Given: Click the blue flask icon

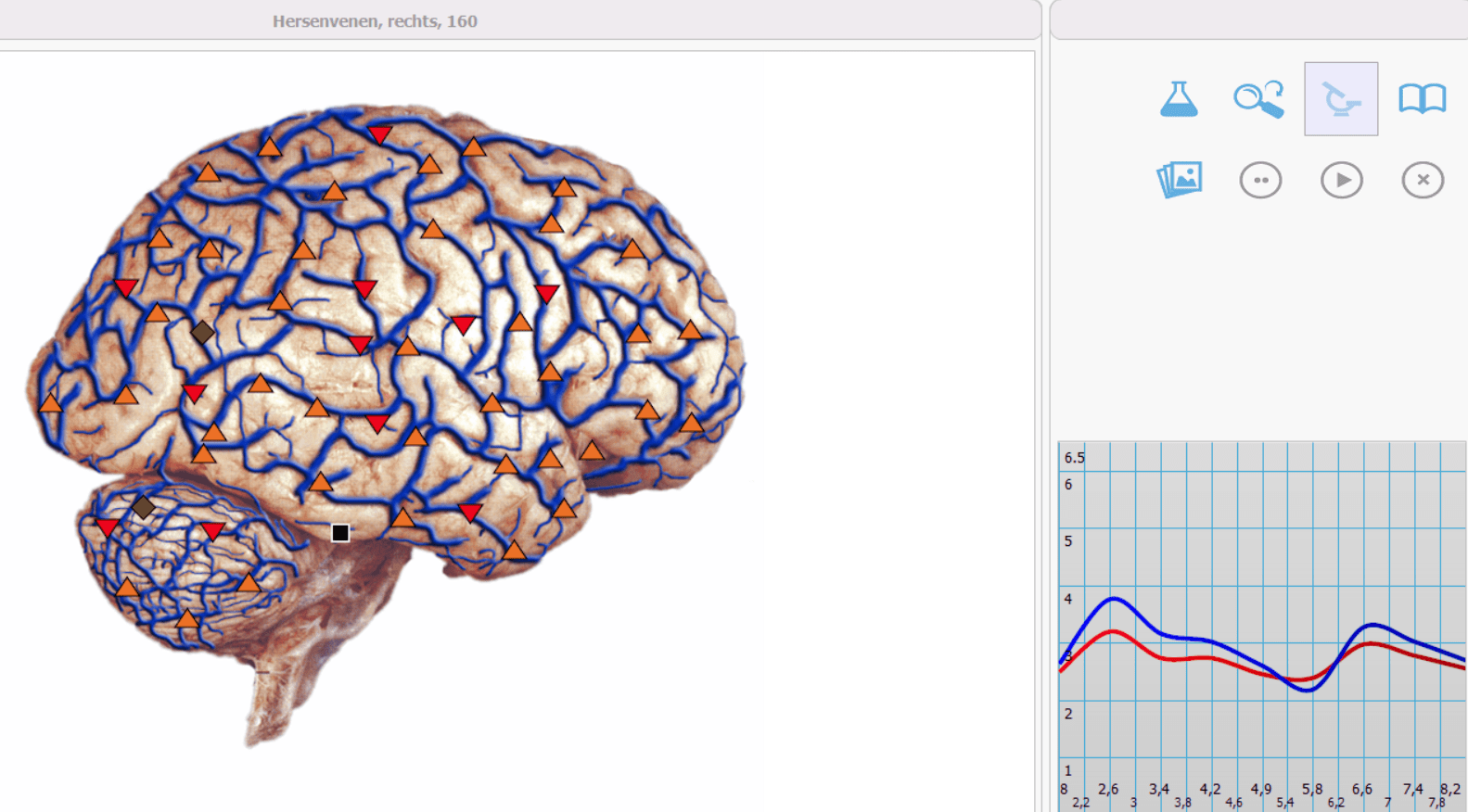Looking at the screenshot, I should 1179,98.
